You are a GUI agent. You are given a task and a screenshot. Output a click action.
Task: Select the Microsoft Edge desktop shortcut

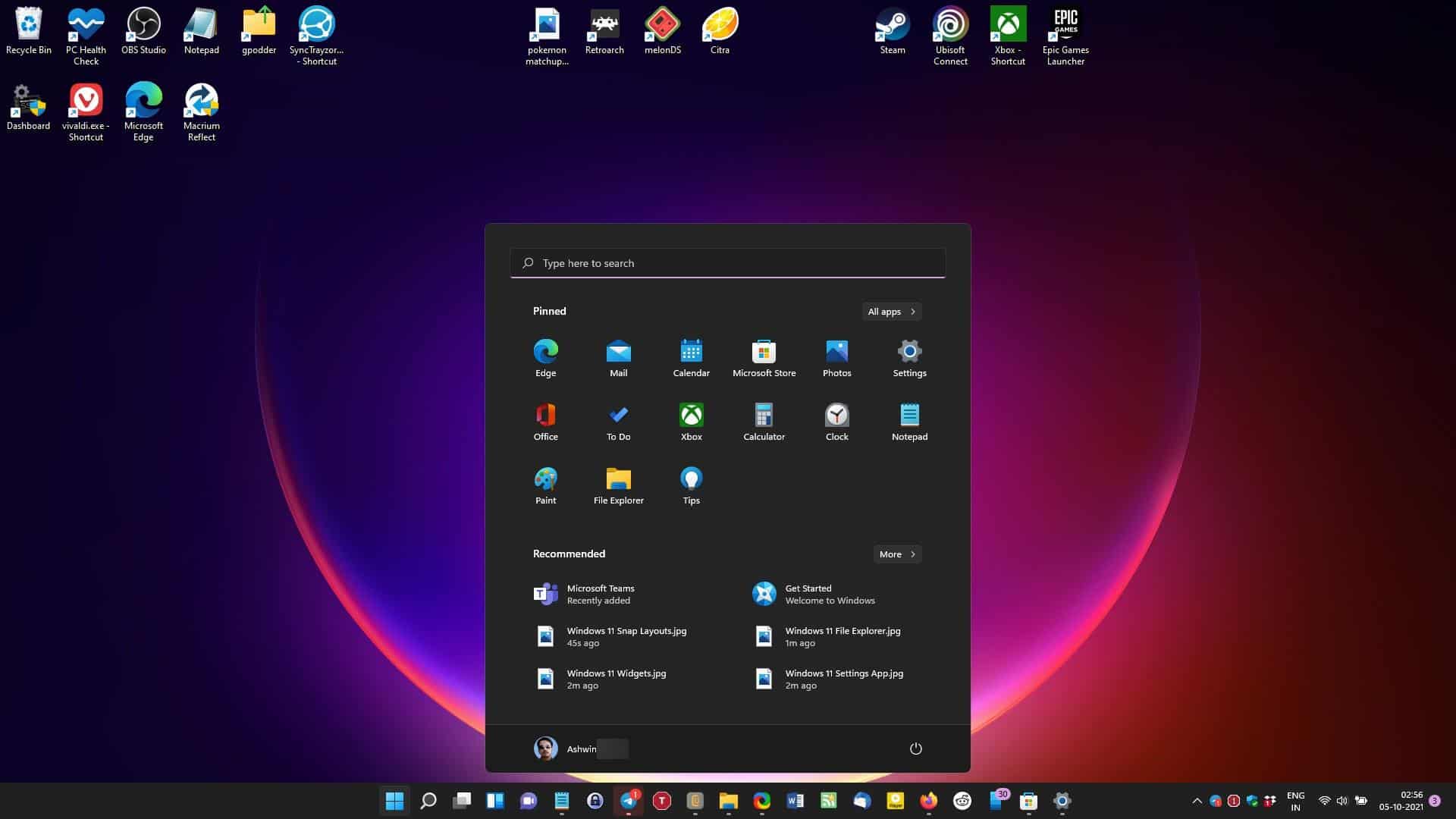(x=143, y=112)
